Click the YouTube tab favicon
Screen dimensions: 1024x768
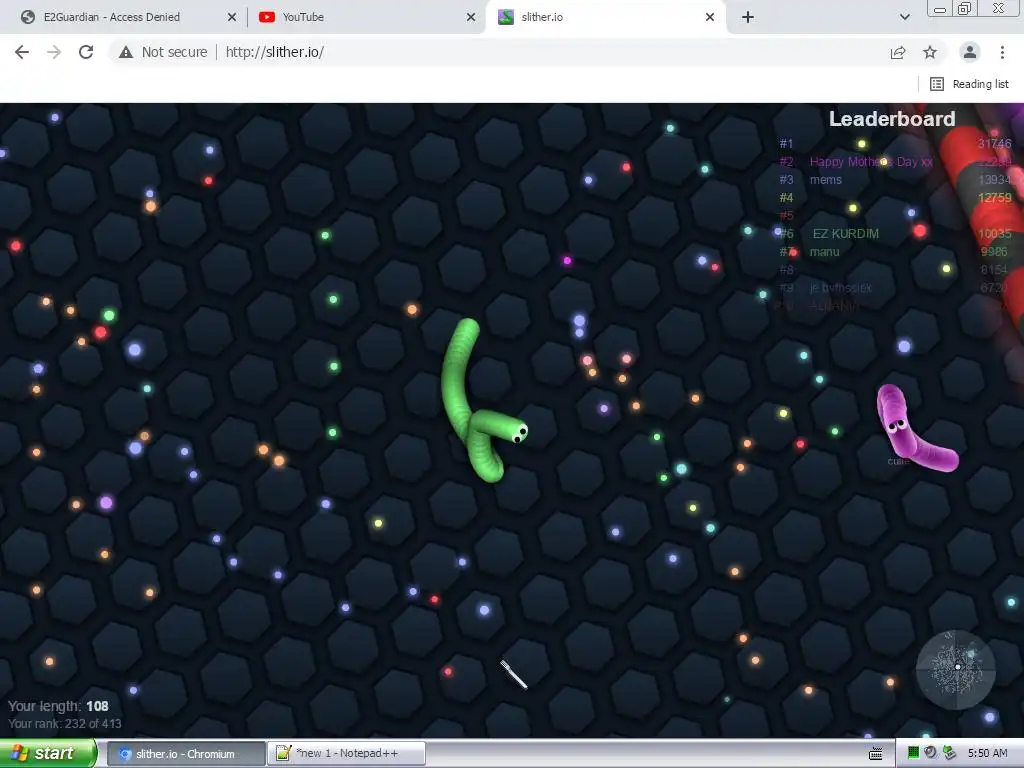[266, 17]
